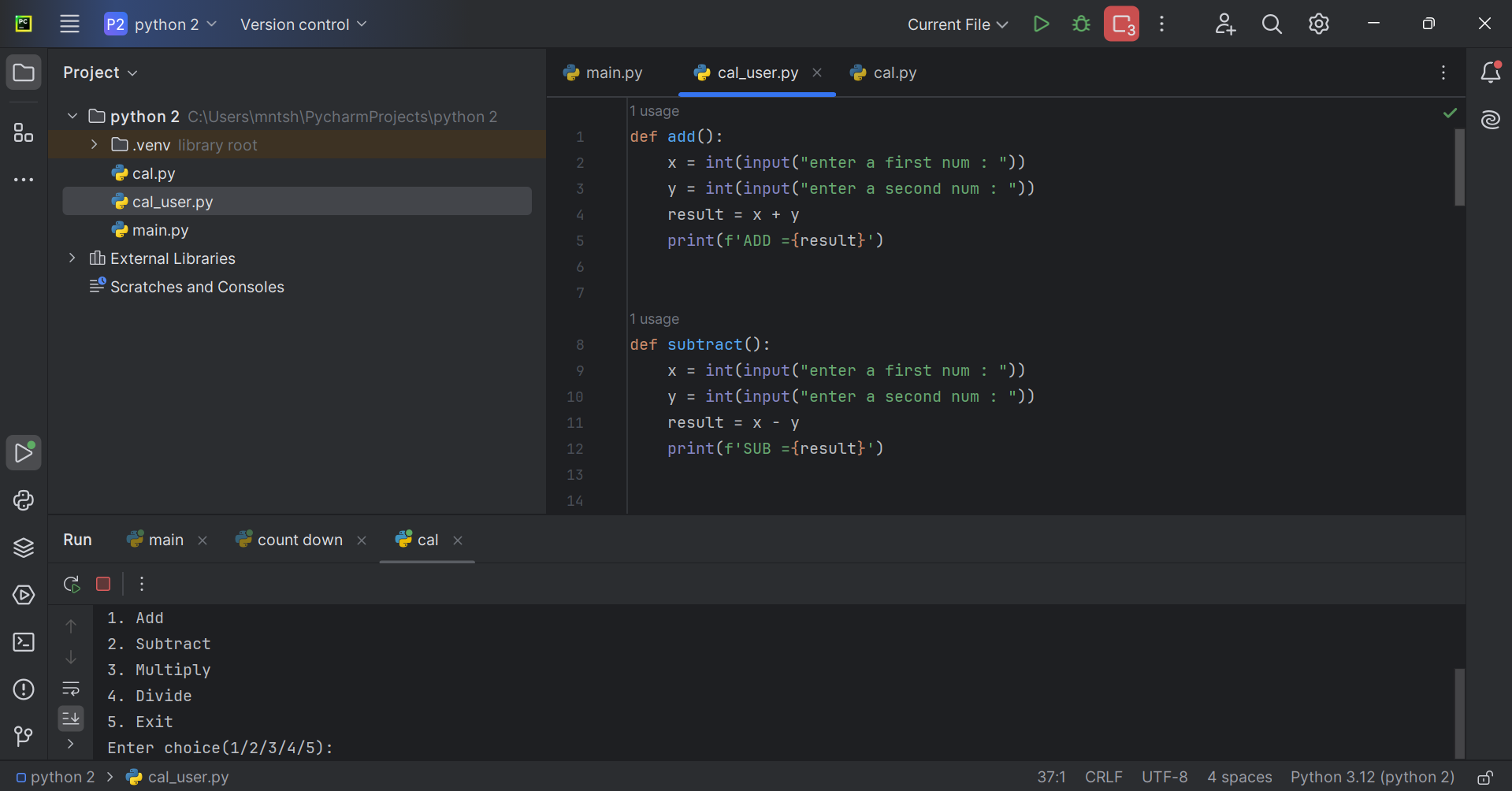Viewport: 1512px width, 791px height.
Task: Click green inspection checkmark widget
Action: coord(1450,113)
